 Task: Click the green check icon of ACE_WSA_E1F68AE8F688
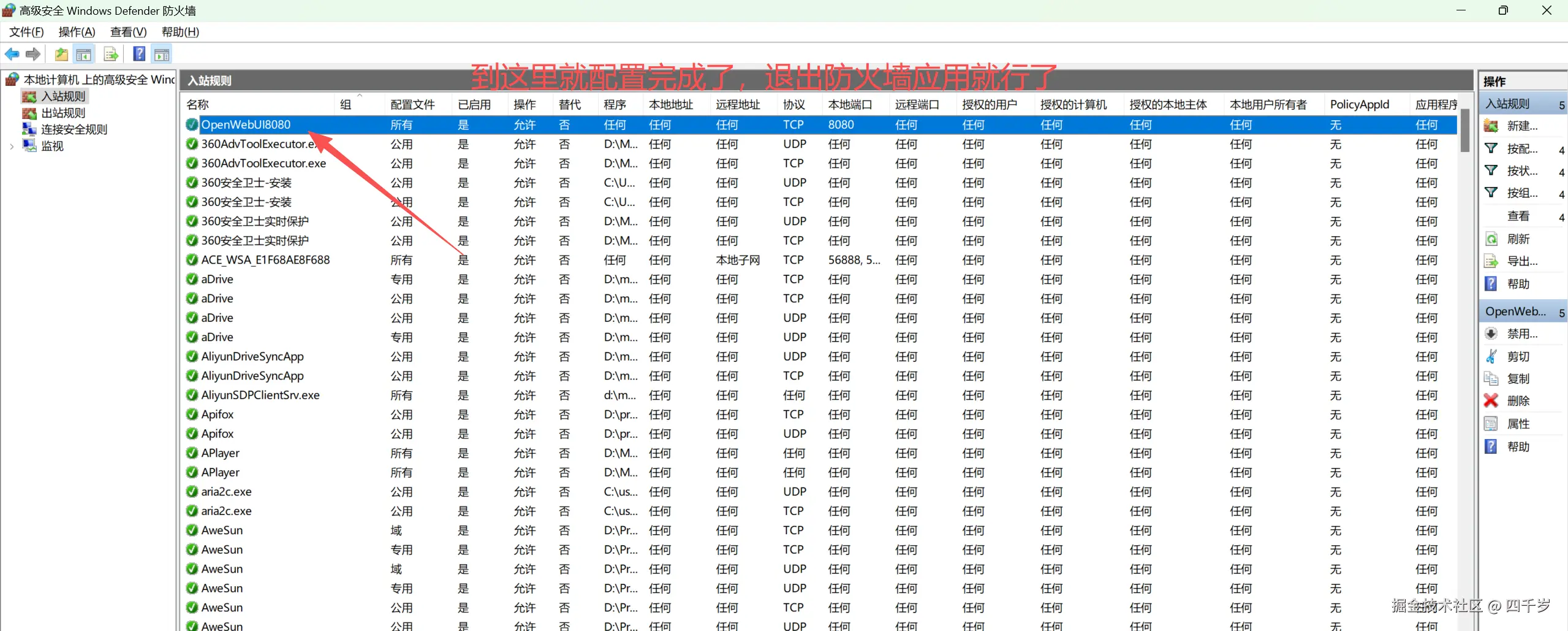point(192,260)
